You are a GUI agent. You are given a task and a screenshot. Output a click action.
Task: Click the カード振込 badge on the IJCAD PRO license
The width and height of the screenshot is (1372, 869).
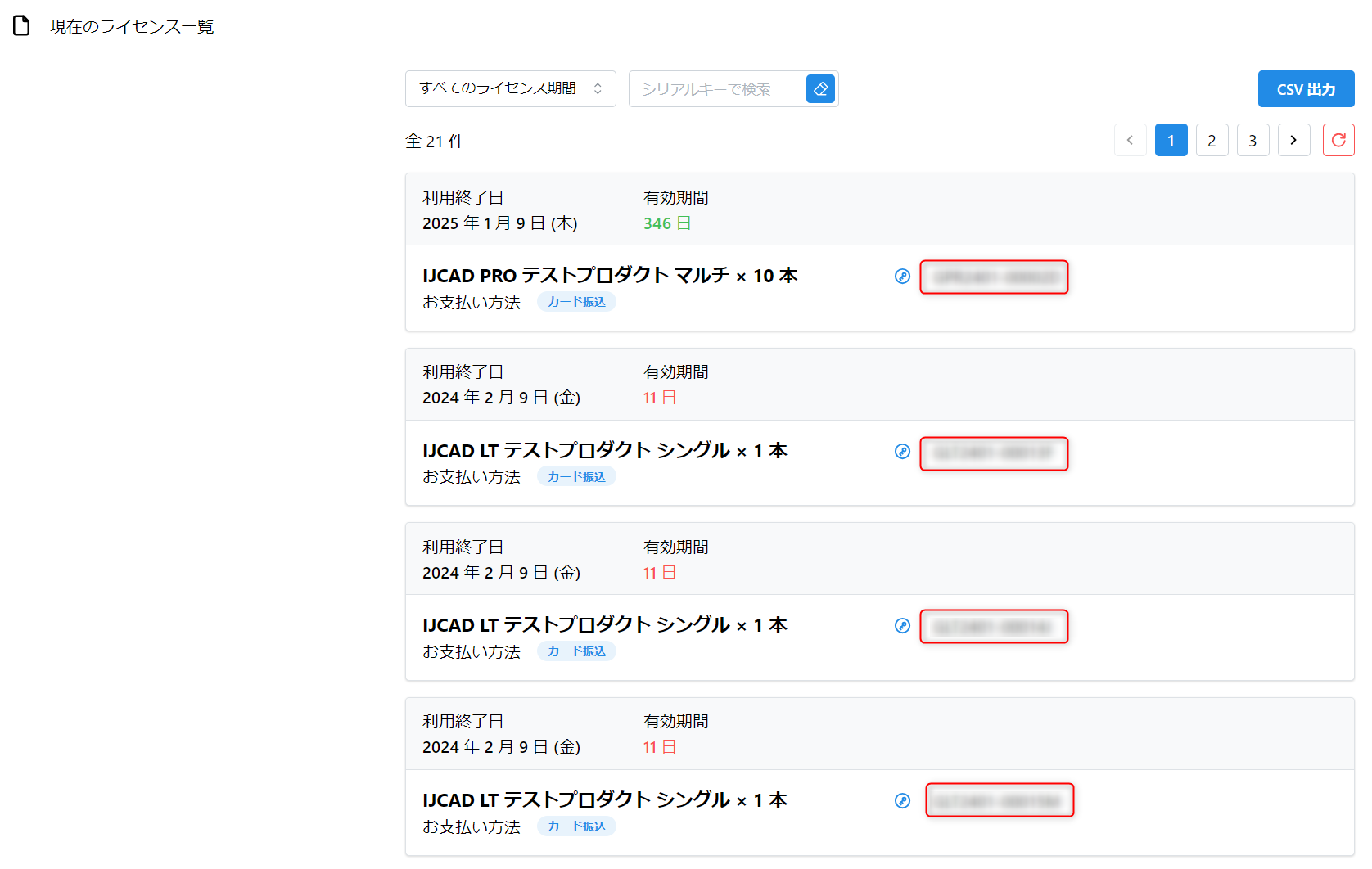coord(576,301)
